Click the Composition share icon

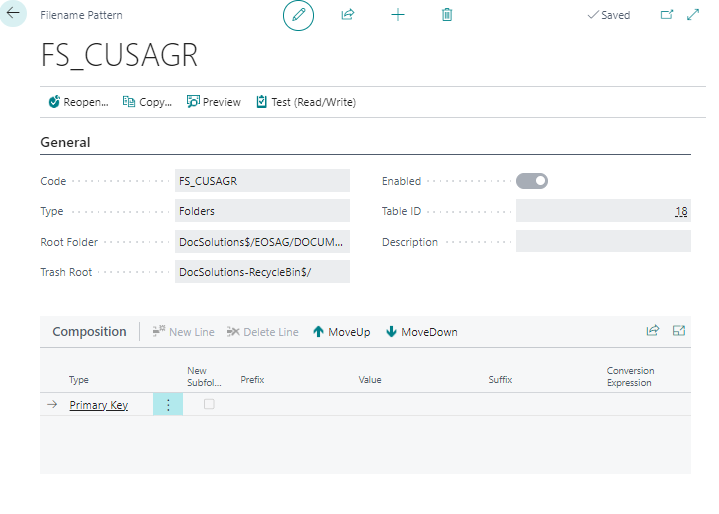(653, 331)
